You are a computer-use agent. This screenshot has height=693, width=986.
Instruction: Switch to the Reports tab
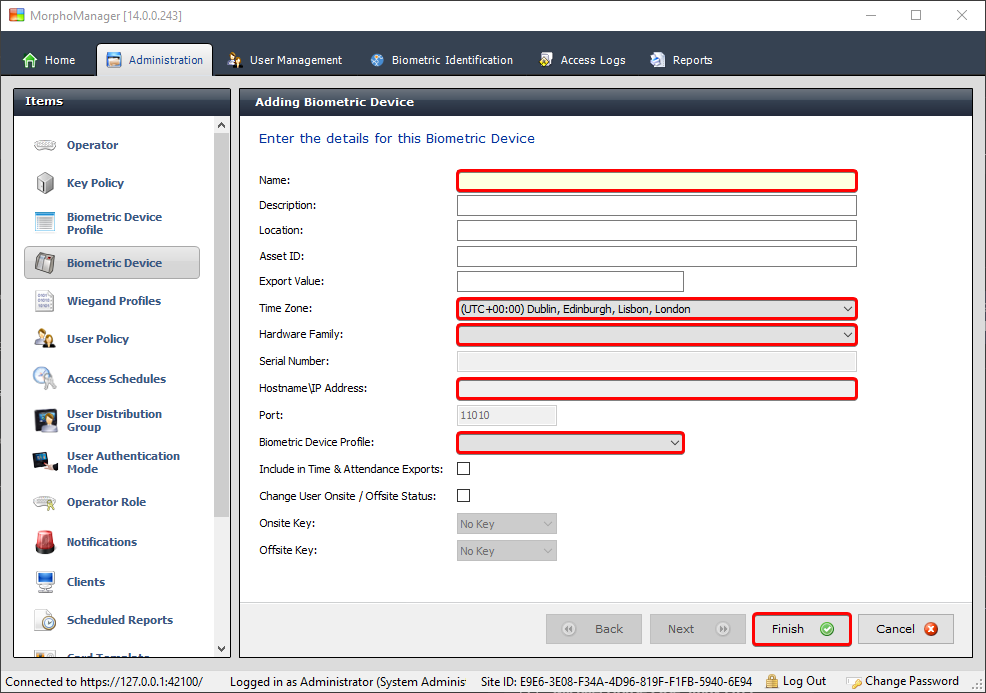coord(682,60)
